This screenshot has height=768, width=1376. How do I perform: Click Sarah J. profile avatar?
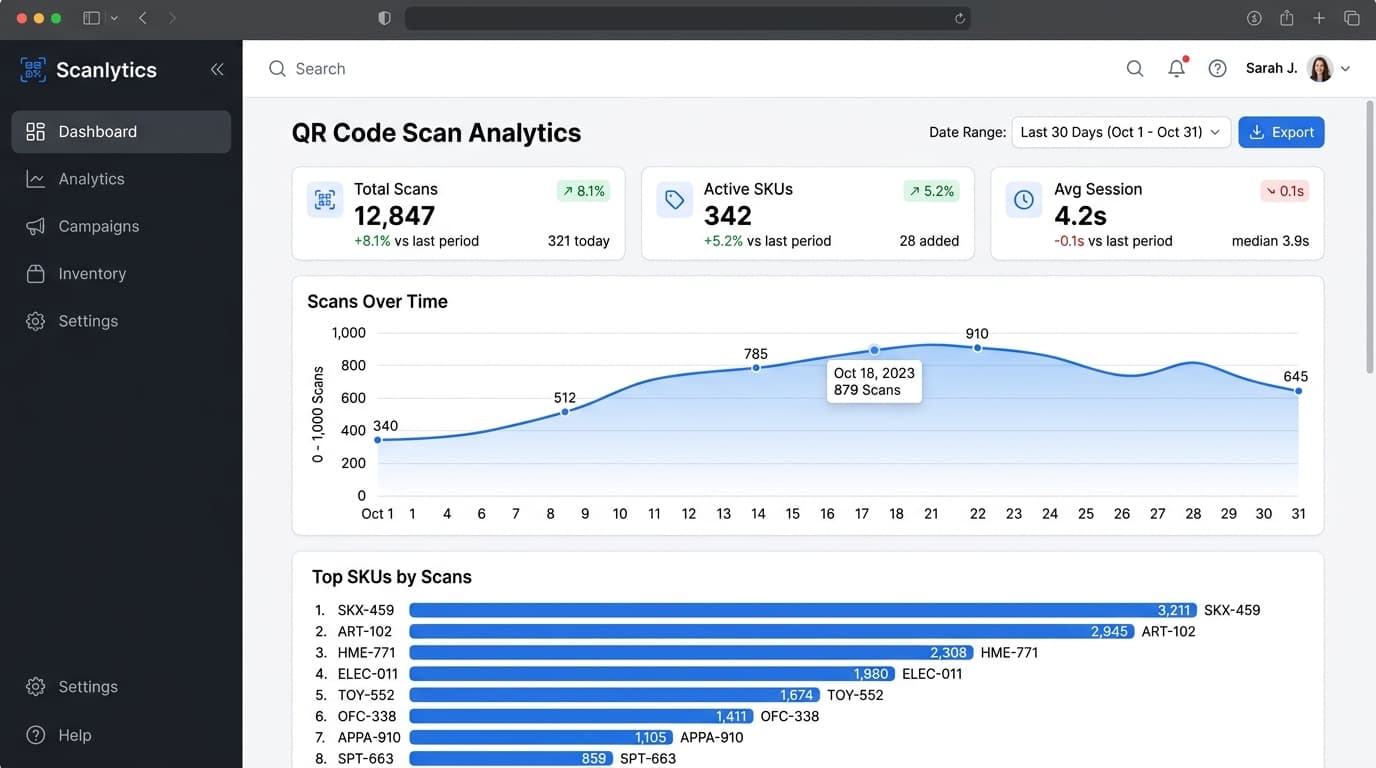[1320, 68]
